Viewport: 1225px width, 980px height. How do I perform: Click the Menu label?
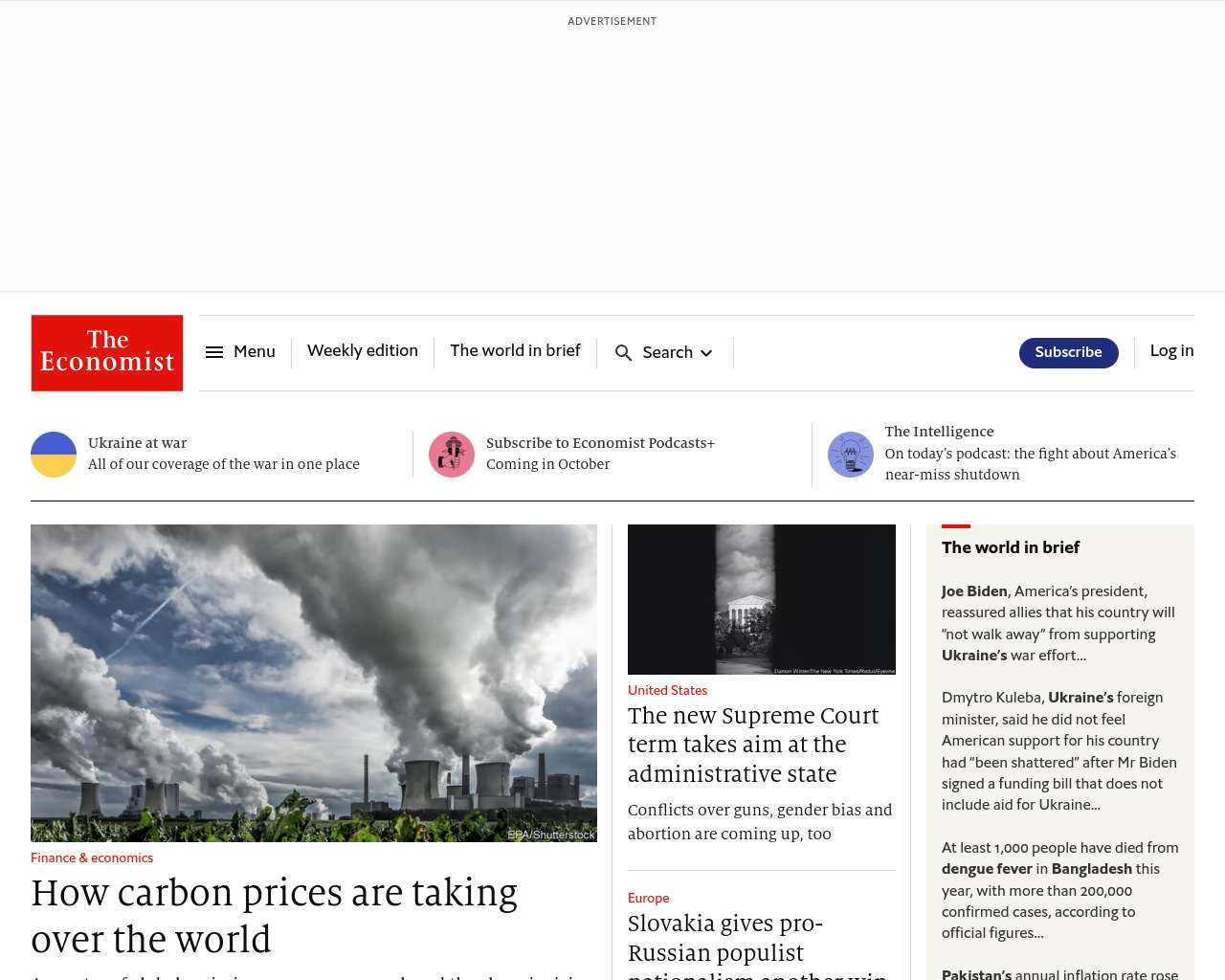pos(255,352)
